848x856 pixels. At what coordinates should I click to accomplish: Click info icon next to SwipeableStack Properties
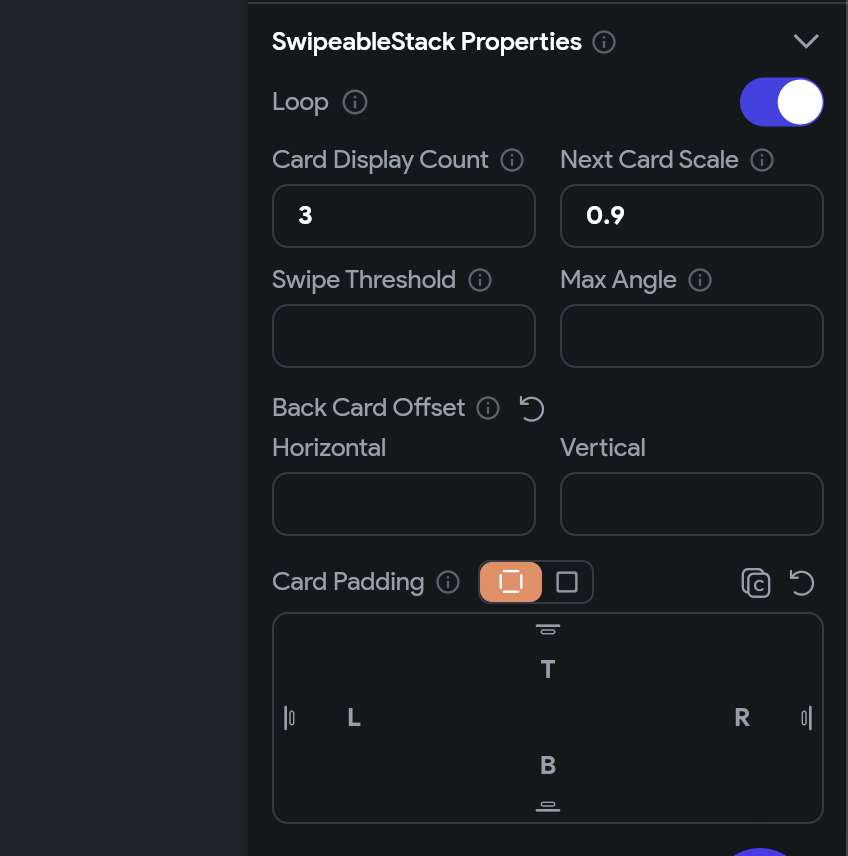[x=604, y=42]
